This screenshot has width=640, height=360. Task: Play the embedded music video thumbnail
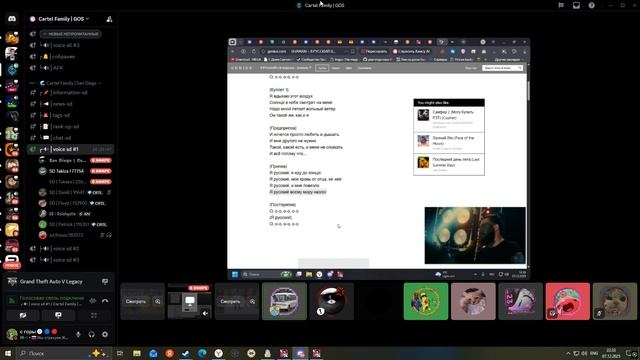pos(475,235)
